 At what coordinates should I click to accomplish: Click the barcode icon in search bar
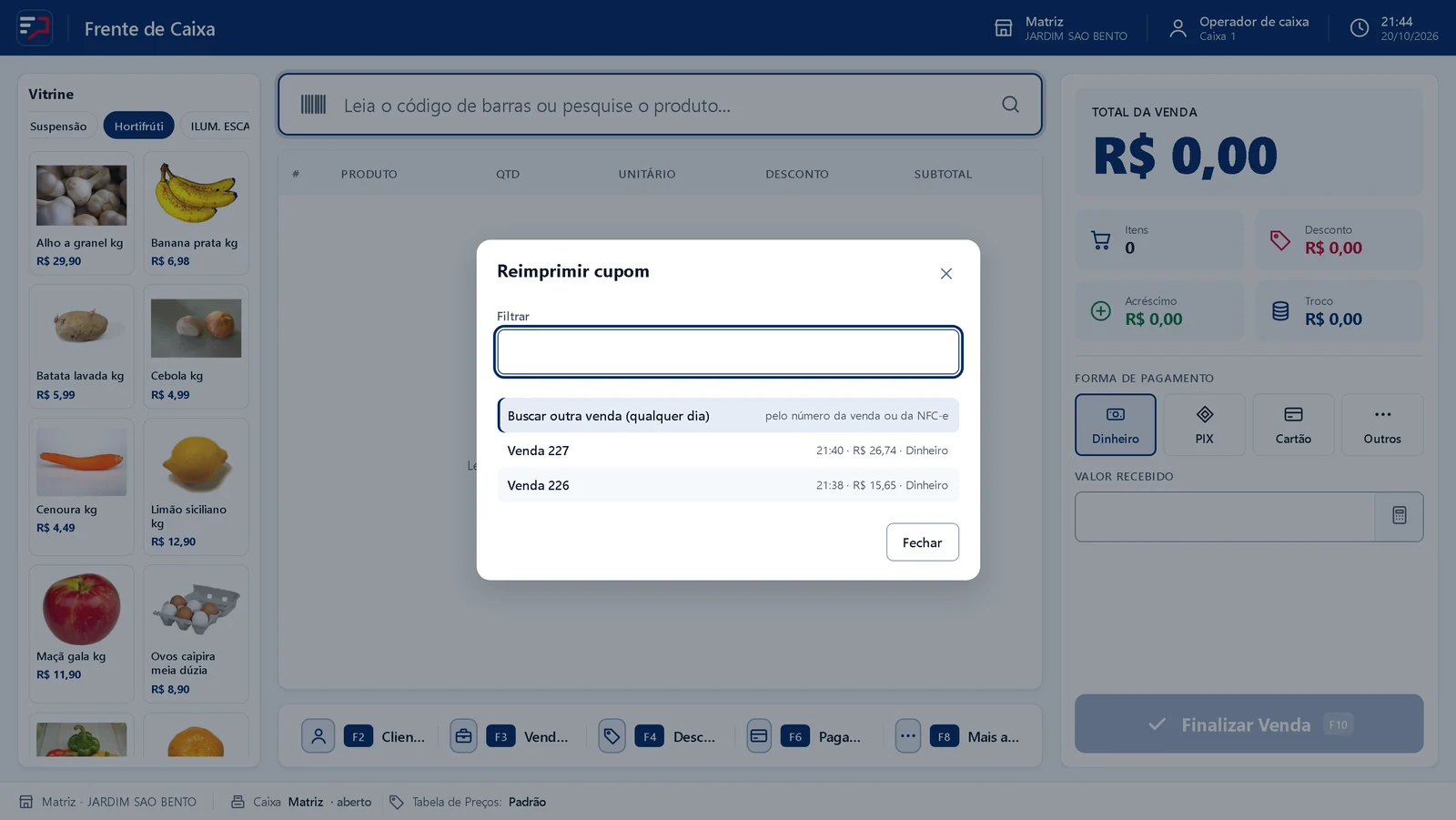313,105
